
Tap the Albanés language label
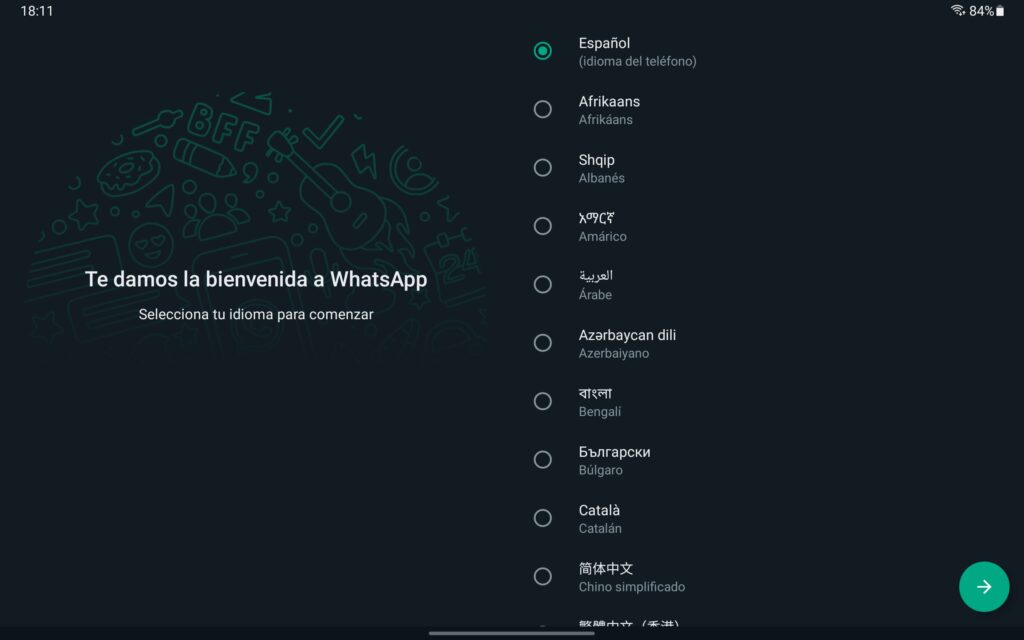tap(602, 178)
